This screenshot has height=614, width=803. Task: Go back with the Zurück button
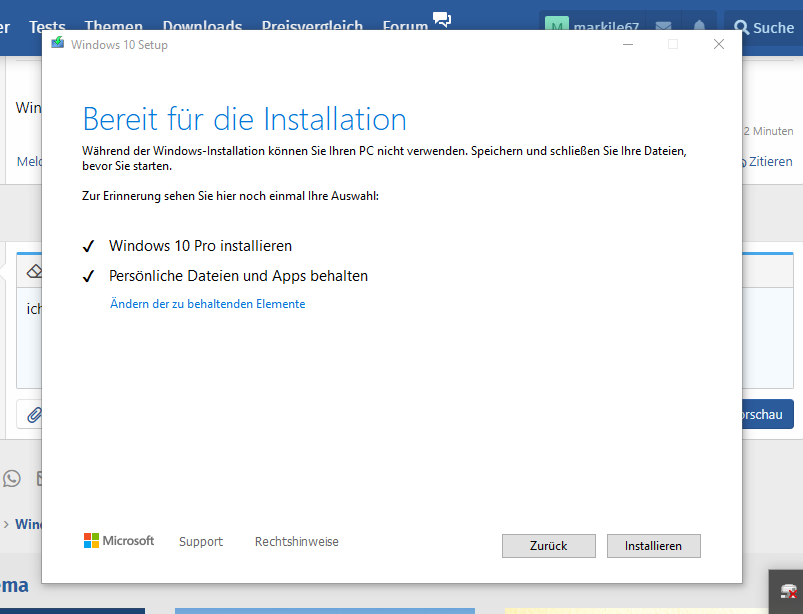[x=548, y=546]
